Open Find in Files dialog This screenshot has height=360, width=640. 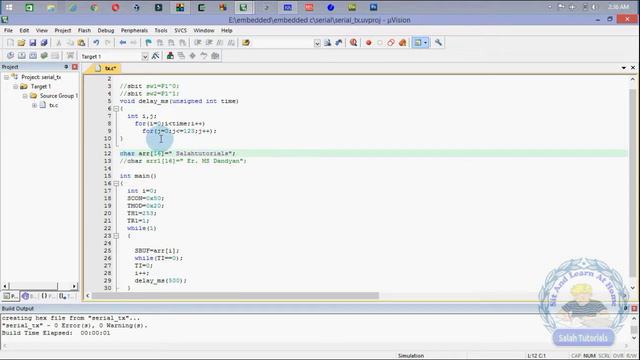point(246,43)
